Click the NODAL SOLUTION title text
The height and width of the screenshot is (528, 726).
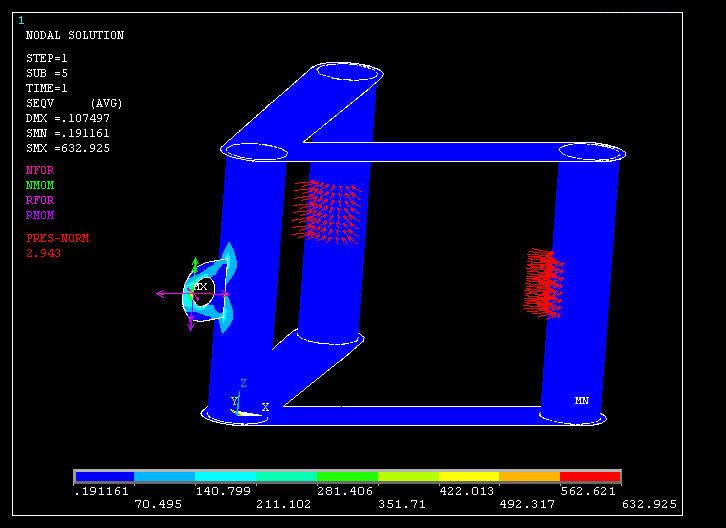pos(75,35)
